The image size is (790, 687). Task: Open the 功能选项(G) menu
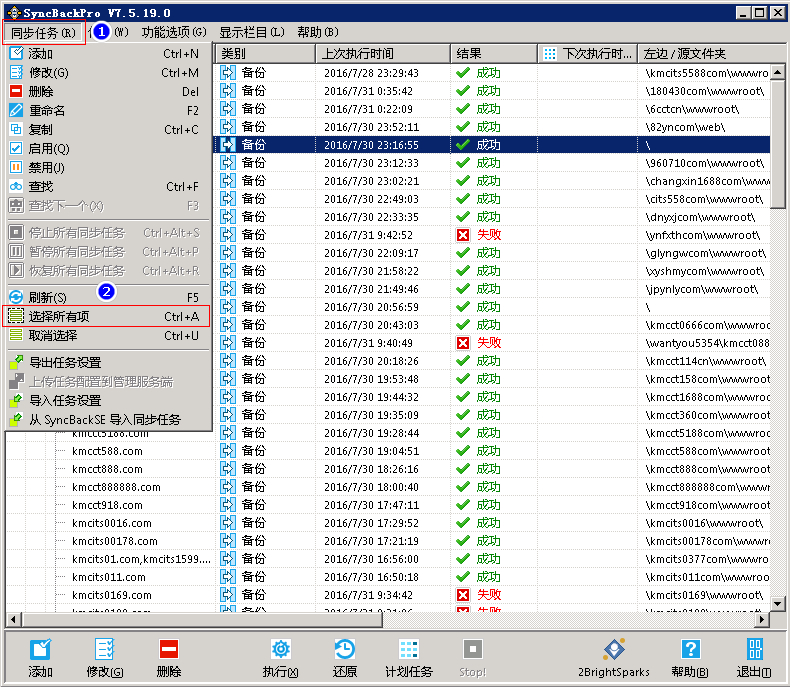[x=174, y=32]
